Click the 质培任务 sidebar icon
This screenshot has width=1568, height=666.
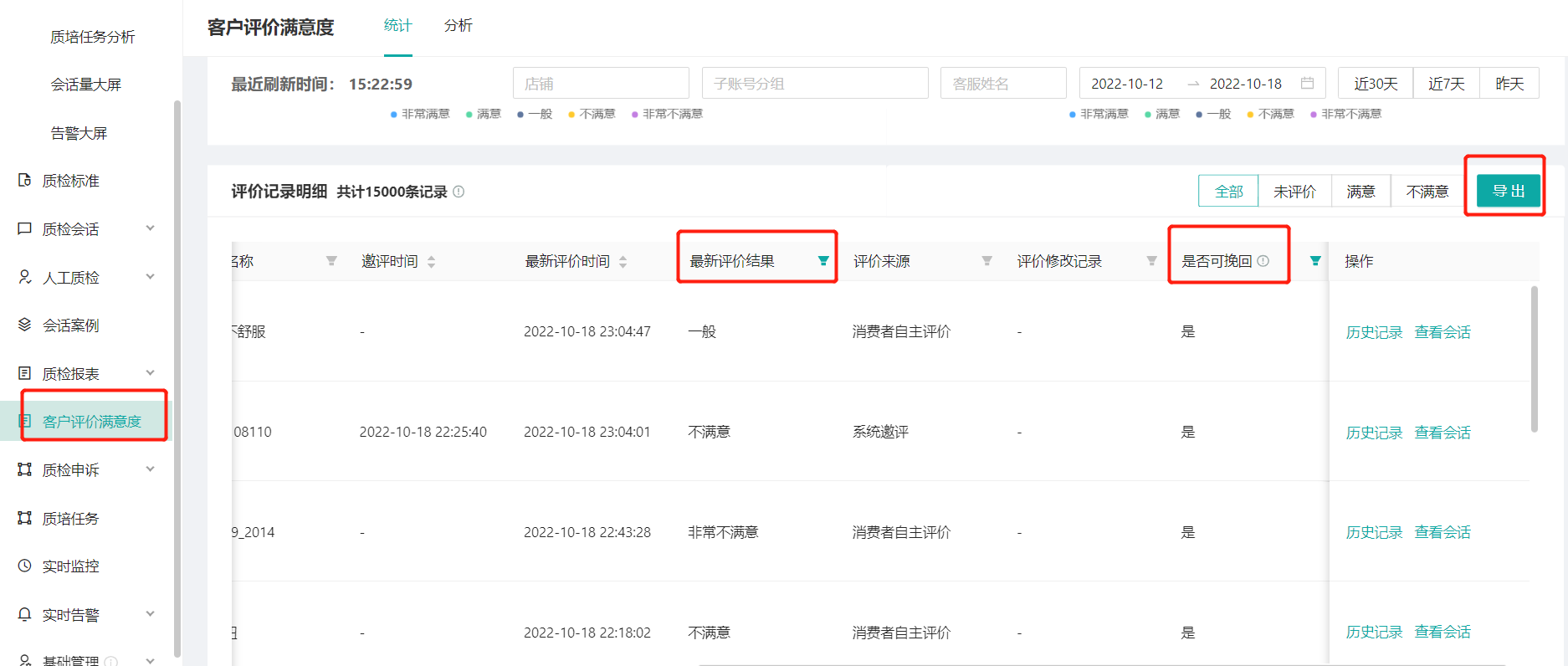(25, 518)
